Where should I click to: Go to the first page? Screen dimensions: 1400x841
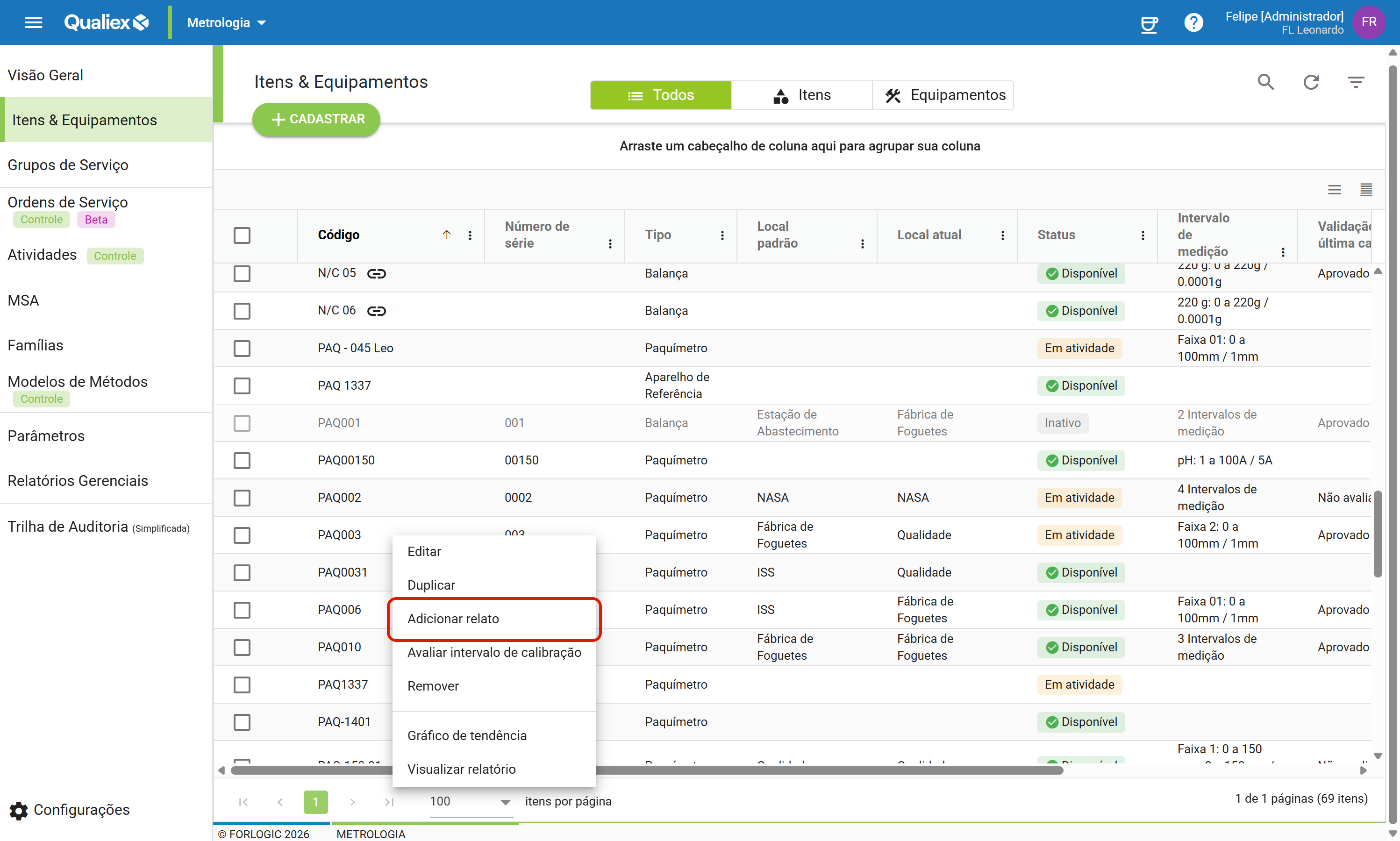point(243,802)
